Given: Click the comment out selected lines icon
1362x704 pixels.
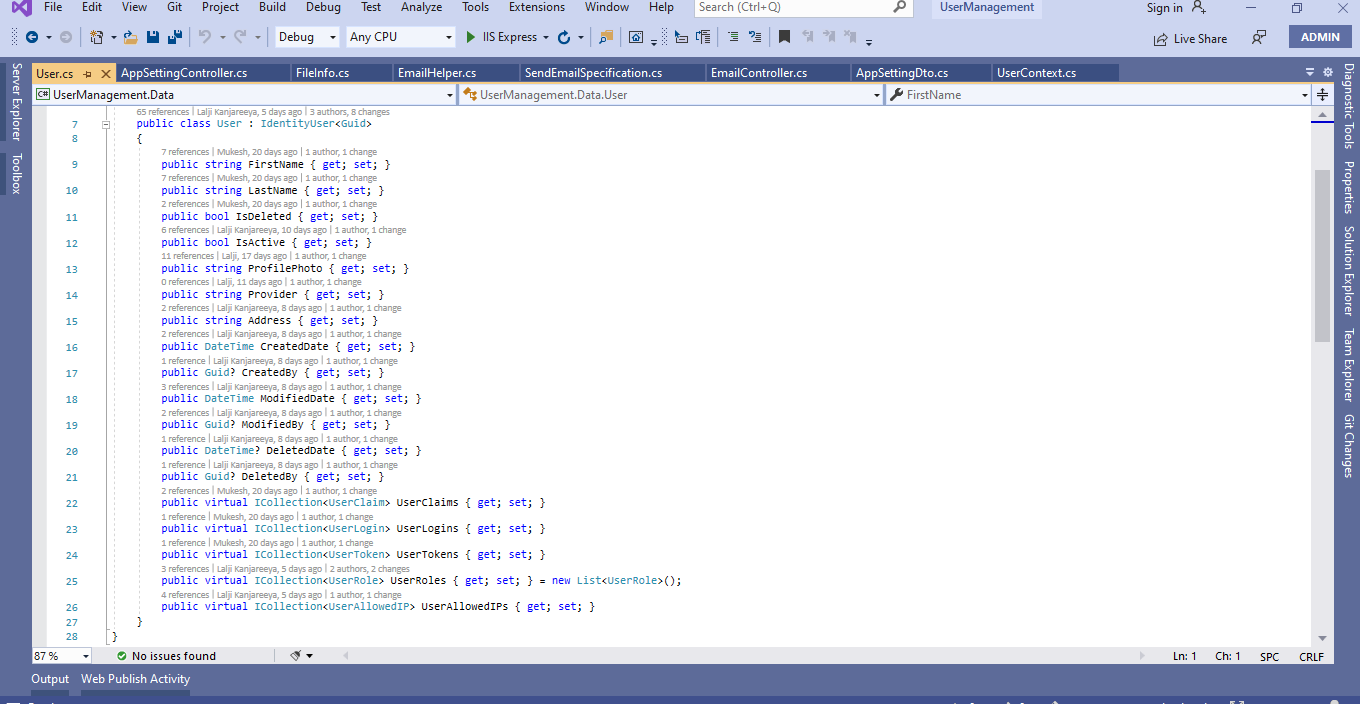Looking at the screenshot, I should click(x=733, y=37).
